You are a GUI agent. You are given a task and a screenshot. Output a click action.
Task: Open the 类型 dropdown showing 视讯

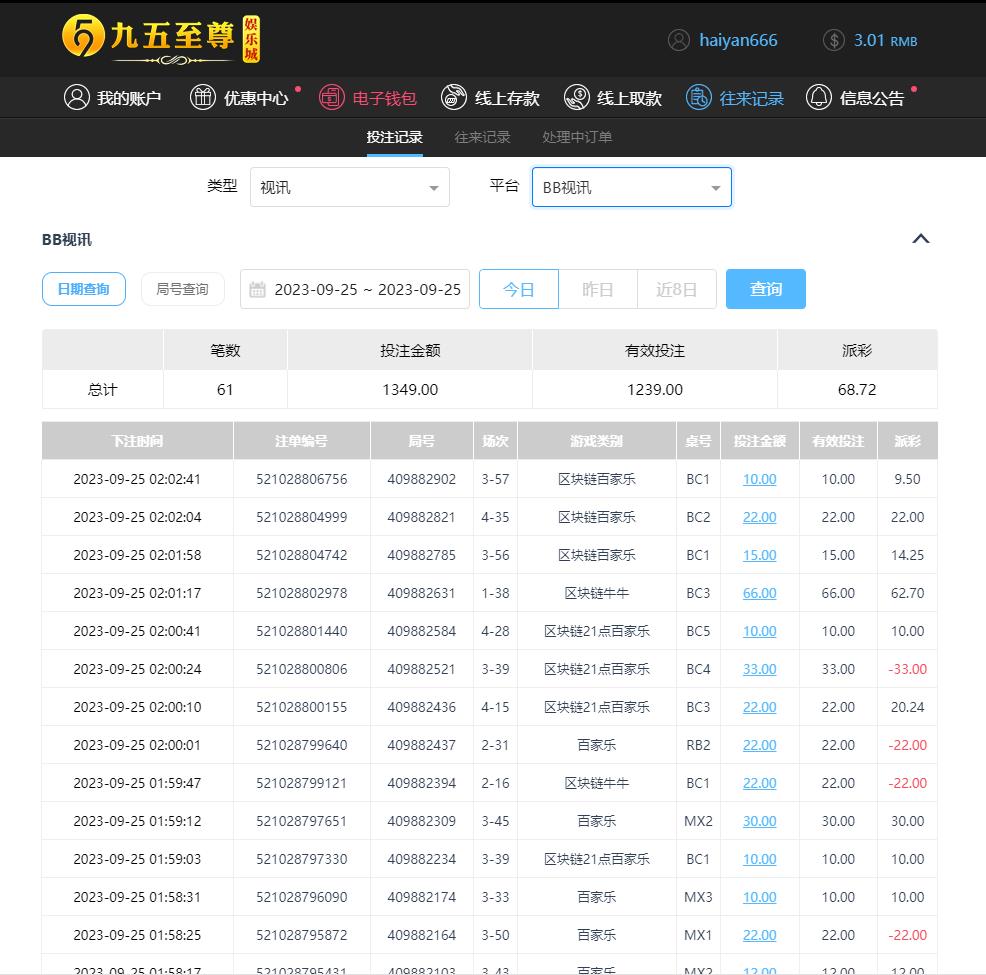click(x=349, y=187)
